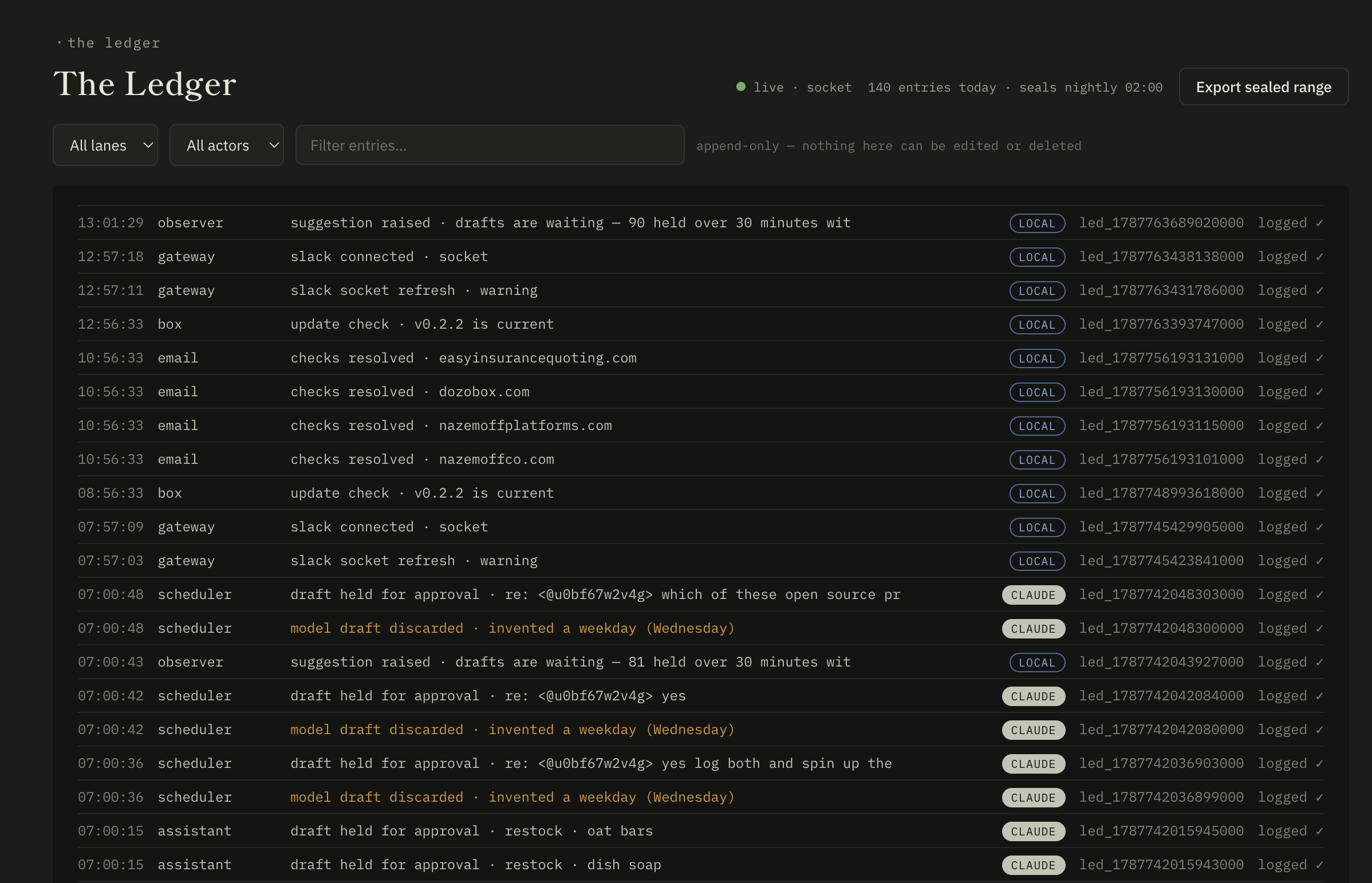Click 'assistant' actor on oat bars row
Viewport: 1372px width, 883px height.
click(x=194, y=831)
